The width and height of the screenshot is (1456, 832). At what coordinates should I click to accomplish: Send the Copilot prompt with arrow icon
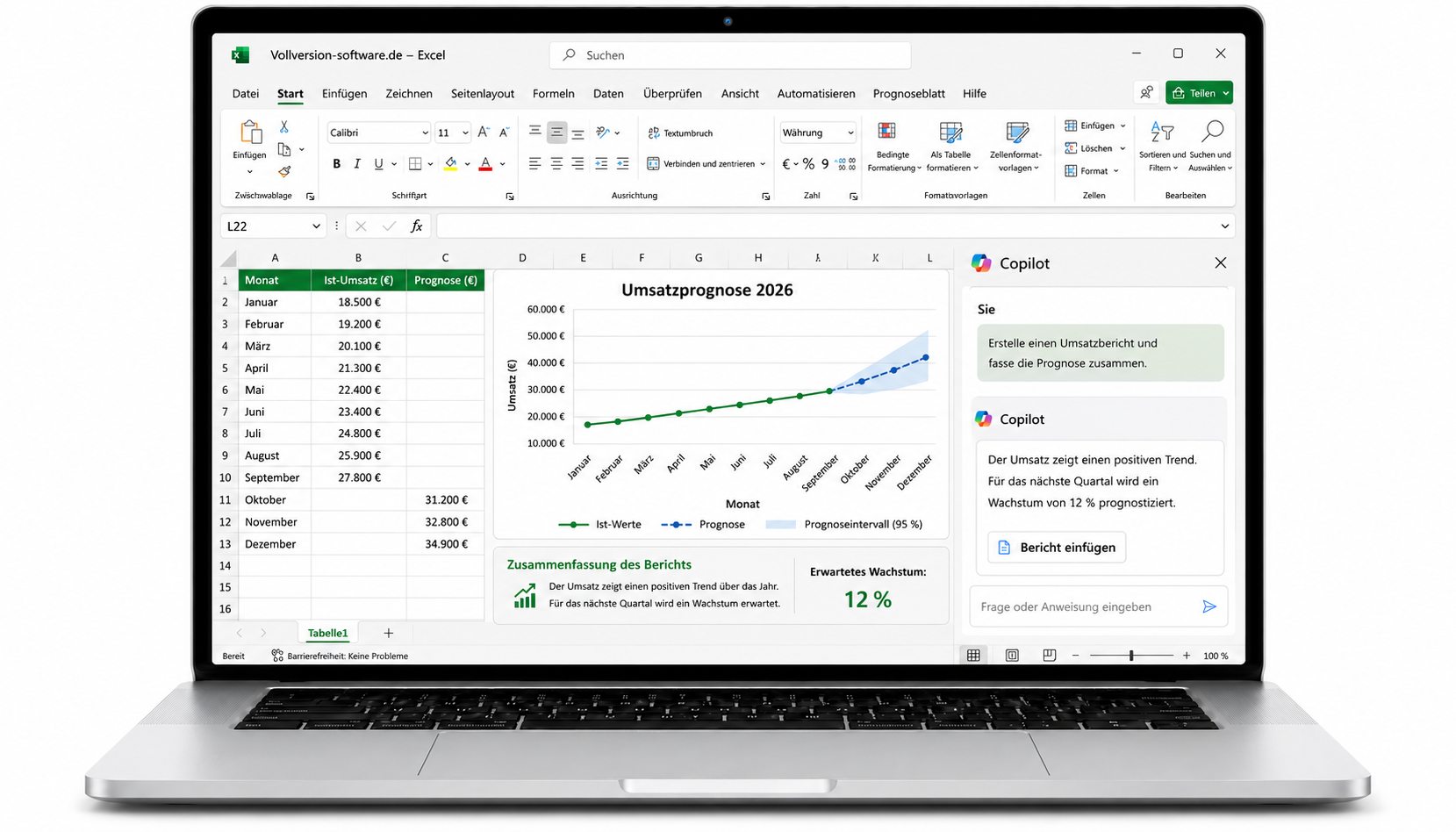click(1209, 606)
